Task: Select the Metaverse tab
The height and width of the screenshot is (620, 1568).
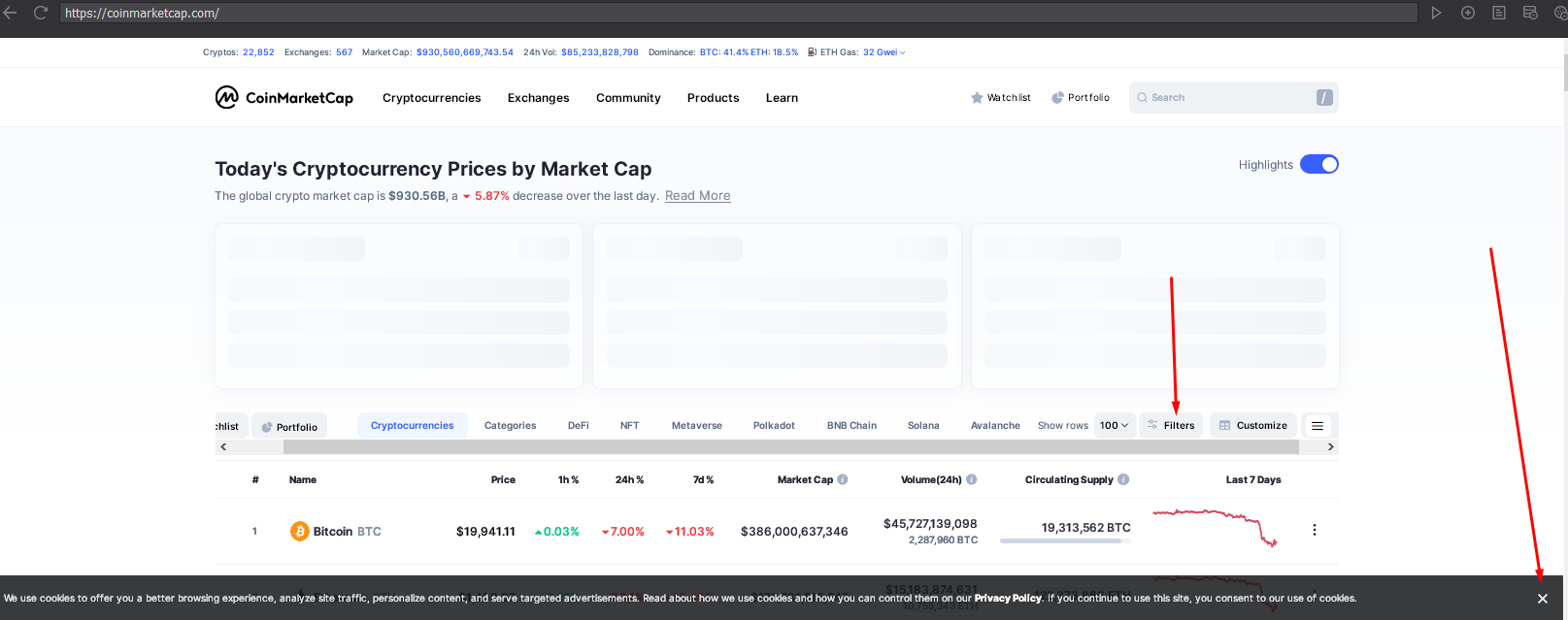Action: pos(697,426)
